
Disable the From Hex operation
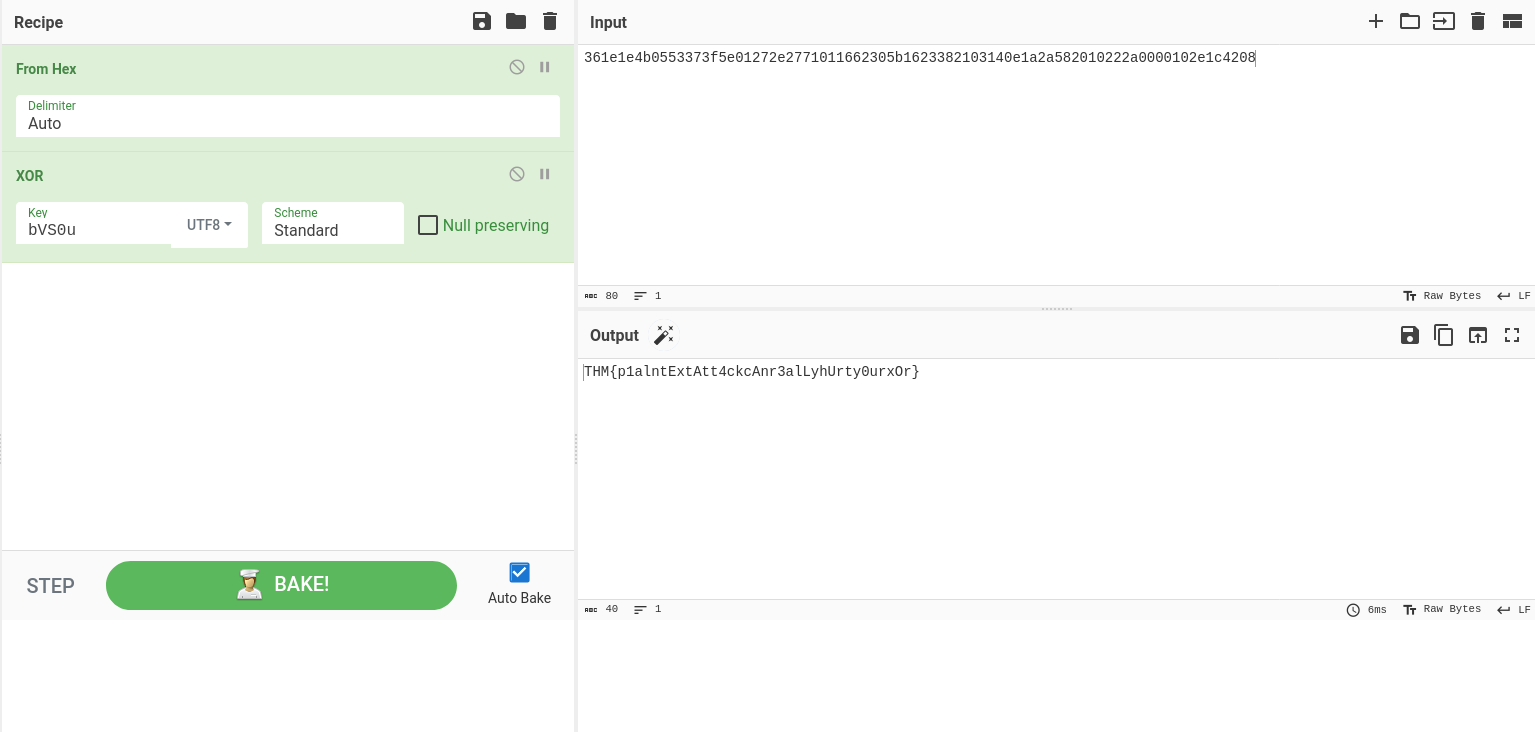[x=517, y=67]
